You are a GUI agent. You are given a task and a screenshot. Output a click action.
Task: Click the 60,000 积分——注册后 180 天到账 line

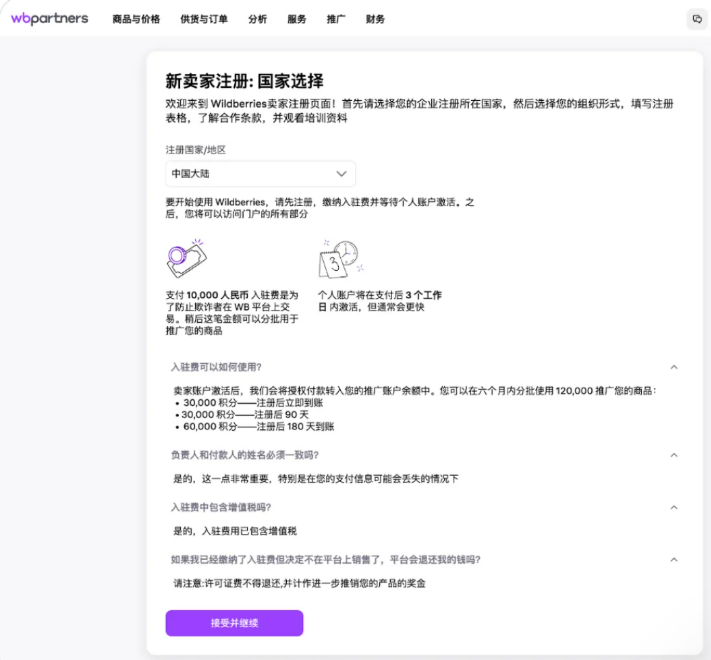[x=254, y=427]
